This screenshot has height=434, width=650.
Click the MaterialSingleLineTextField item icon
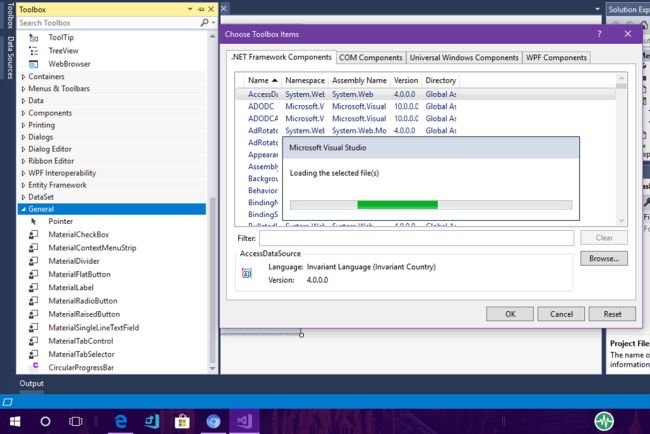pos(34,327)
